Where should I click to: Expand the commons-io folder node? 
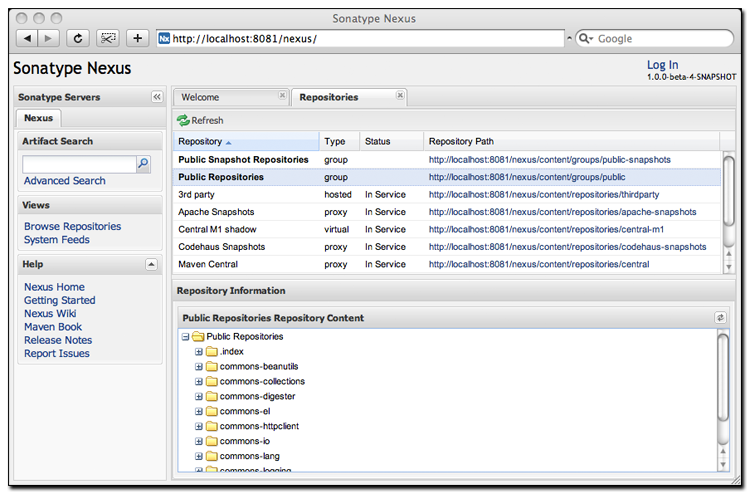point(199,441)
